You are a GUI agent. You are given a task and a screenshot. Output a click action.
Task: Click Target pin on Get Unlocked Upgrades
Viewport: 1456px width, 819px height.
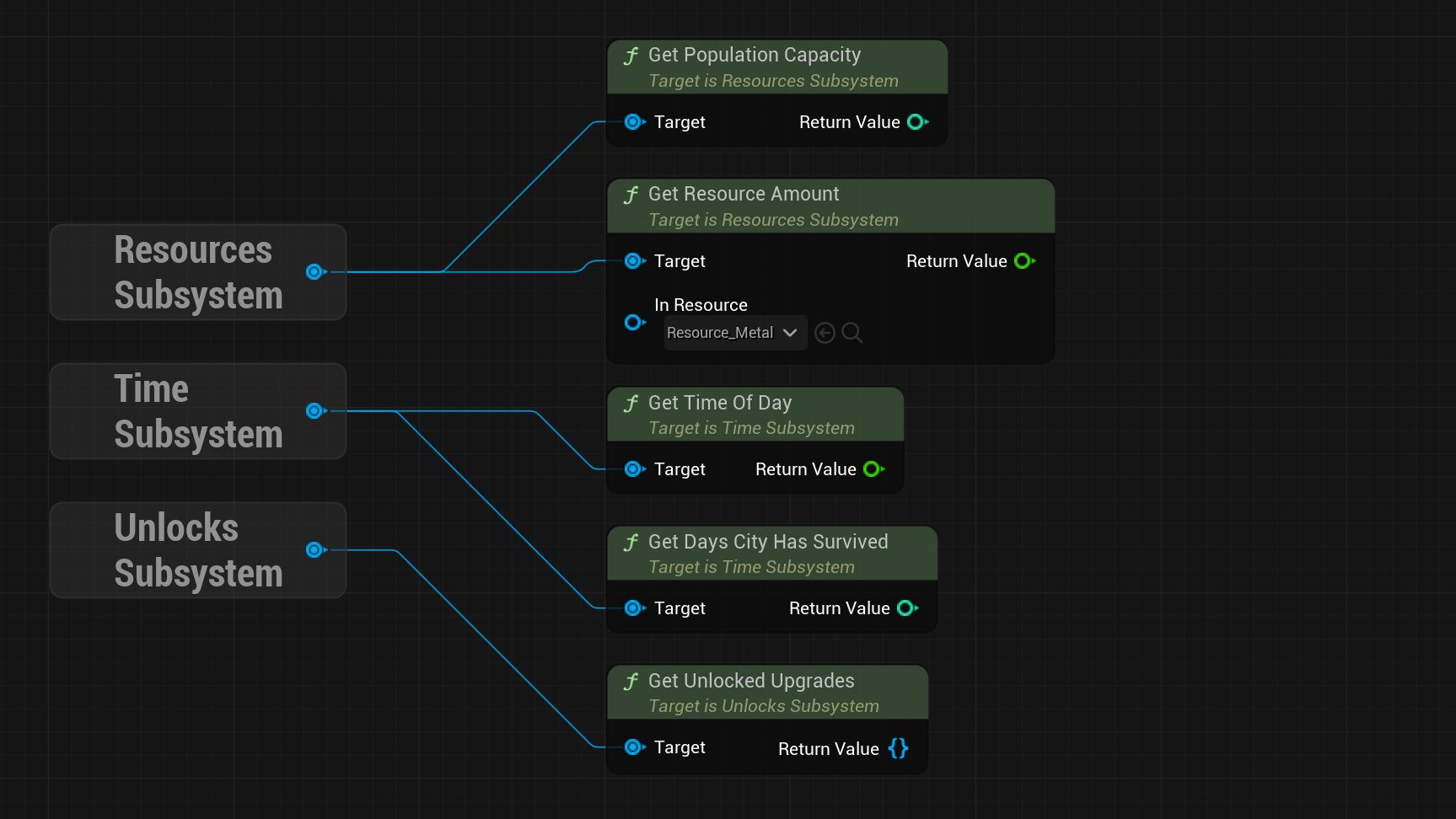633,747
